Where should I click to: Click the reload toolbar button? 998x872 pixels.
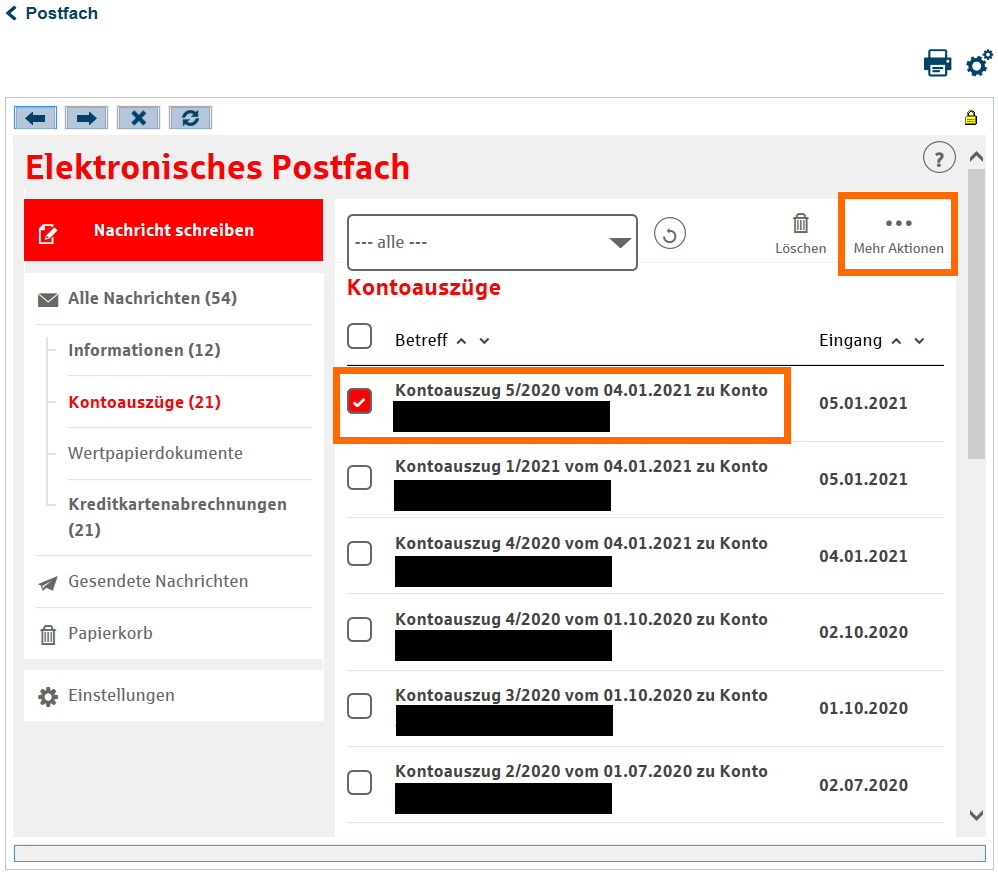(x=190, y=118)
